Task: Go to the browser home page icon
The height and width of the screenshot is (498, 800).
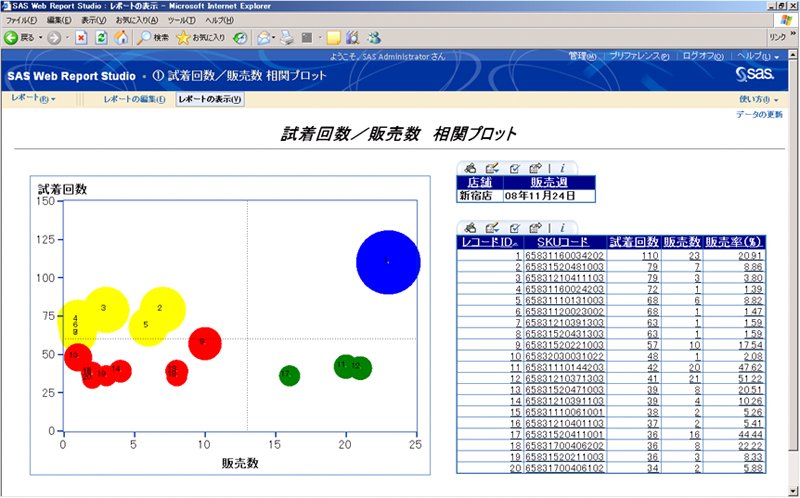Action: [x=121, y=38]
